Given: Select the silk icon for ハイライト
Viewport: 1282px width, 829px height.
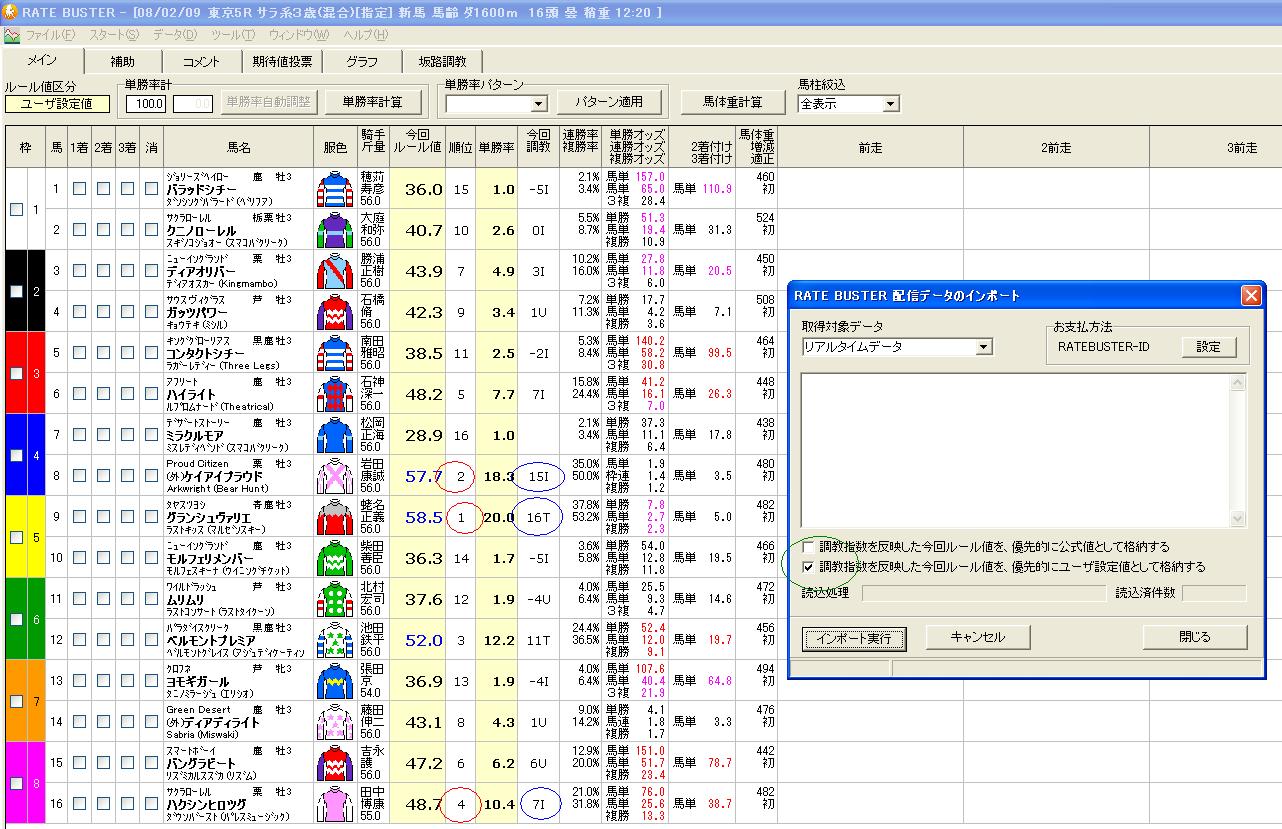Looking at the screenshot, I should click(334, 394).
